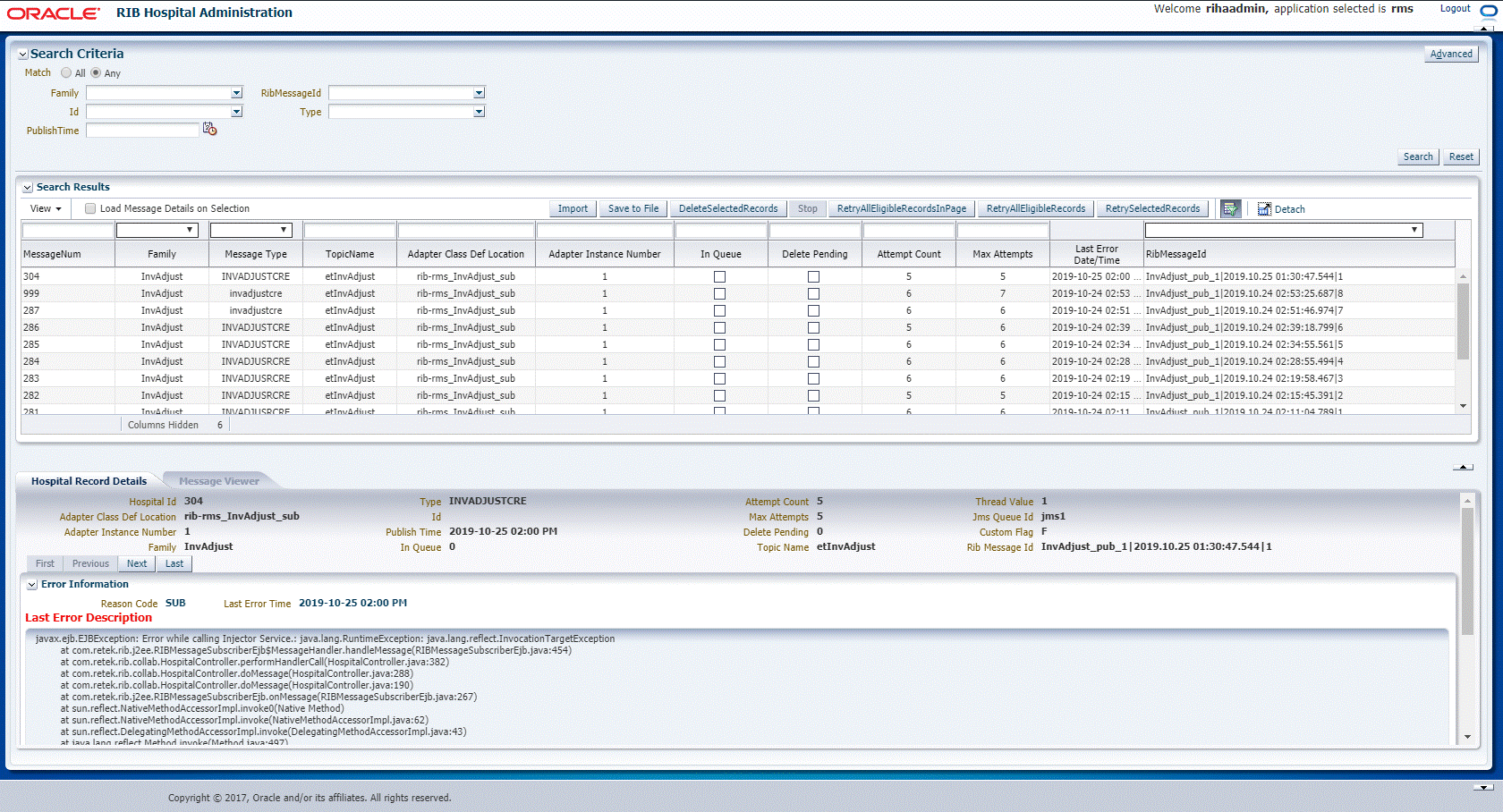Select the row with MessageNum 286

[x=738, y=327]
